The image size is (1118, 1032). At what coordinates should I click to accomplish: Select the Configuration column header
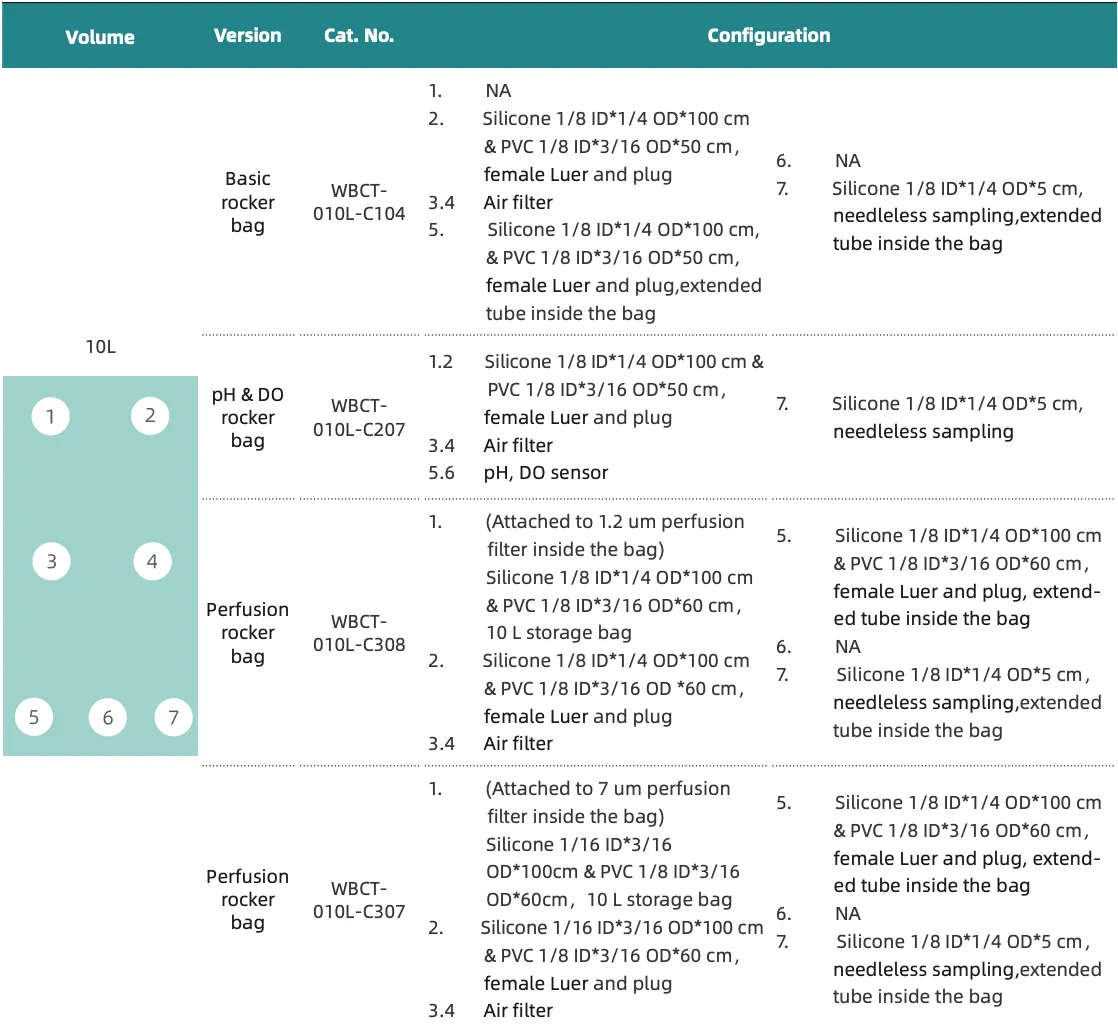(769, 36)
